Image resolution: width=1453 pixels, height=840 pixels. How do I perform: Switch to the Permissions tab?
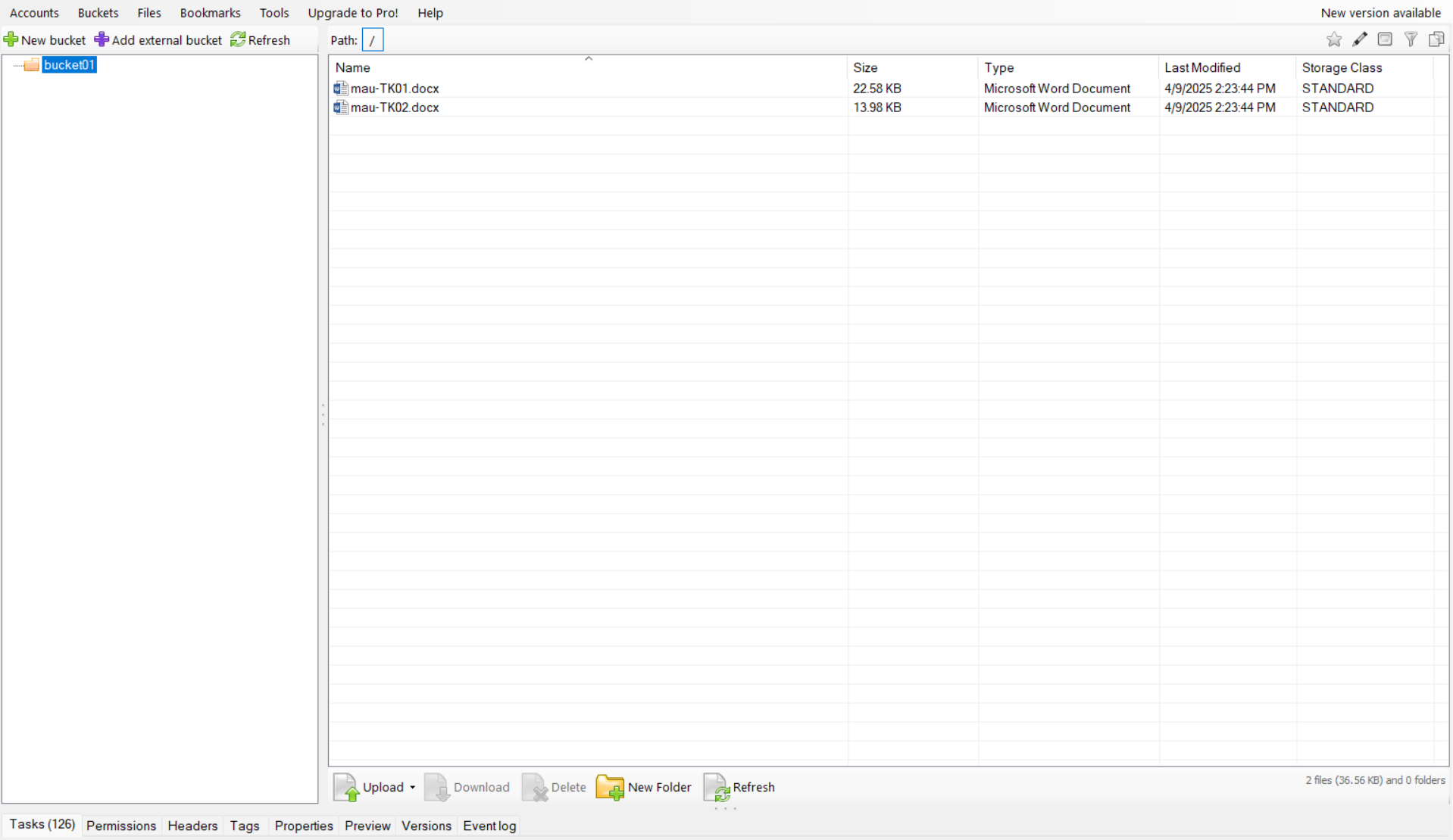pyautogui.click(x=121, y=826)
